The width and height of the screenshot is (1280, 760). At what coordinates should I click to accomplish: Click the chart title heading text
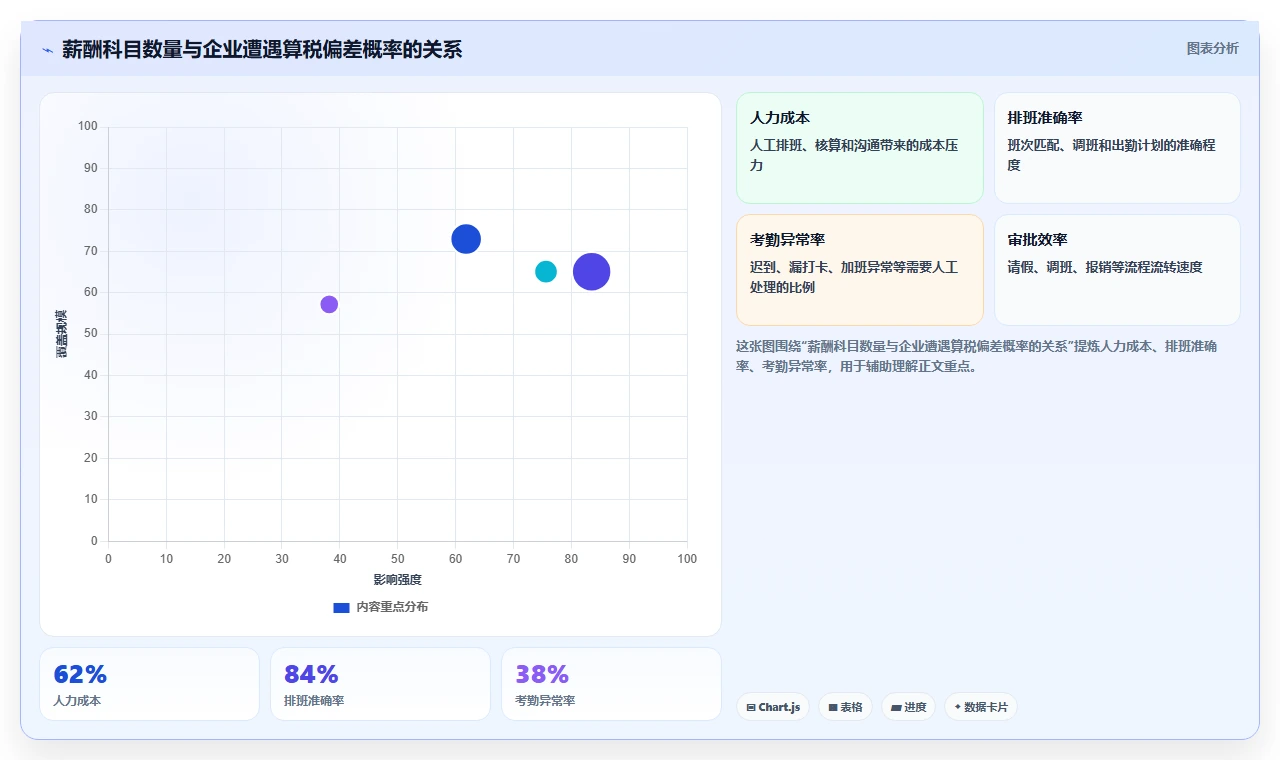point(262,49)
